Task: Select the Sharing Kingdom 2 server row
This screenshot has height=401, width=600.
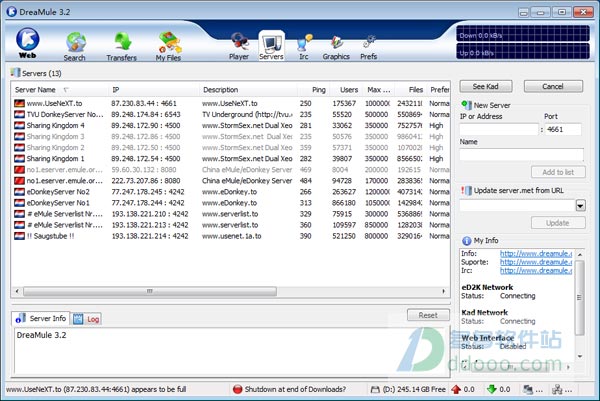Action: pyautogui.click(x=231, y=148)
